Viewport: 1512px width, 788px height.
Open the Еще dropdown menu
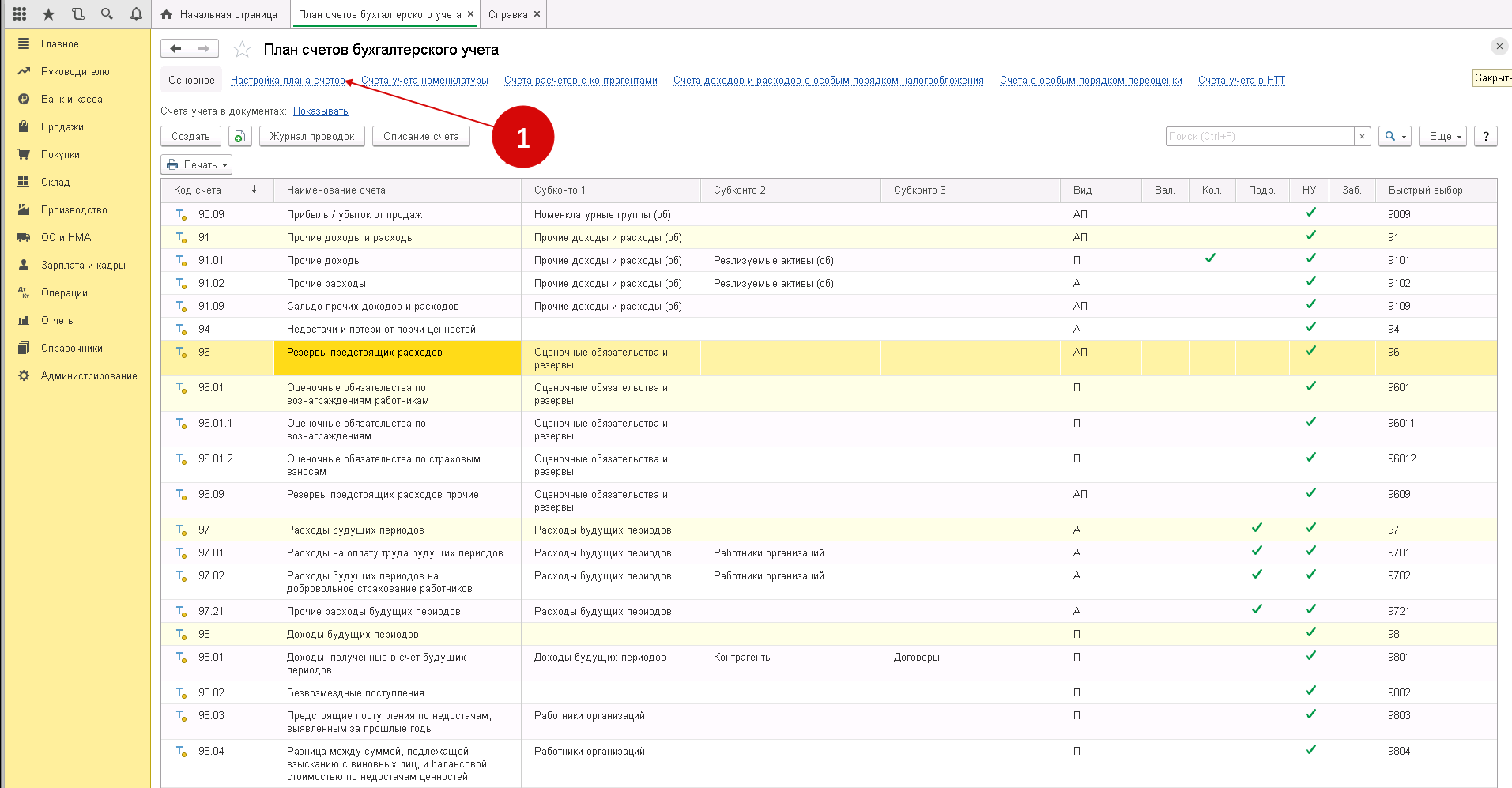tap(1442, 136)
